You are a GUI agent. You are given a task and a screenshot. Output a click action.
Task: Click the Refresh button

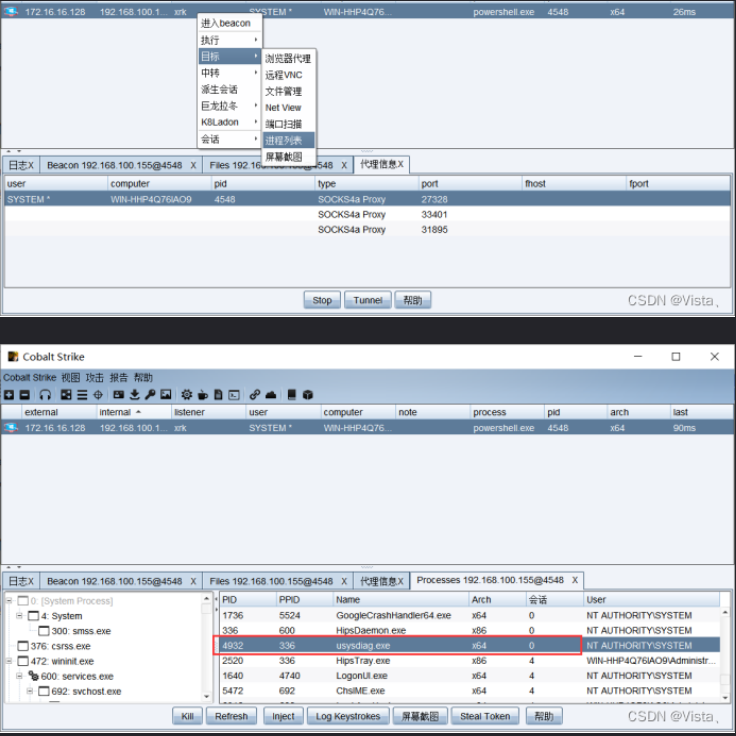click(x=231, y=716)
